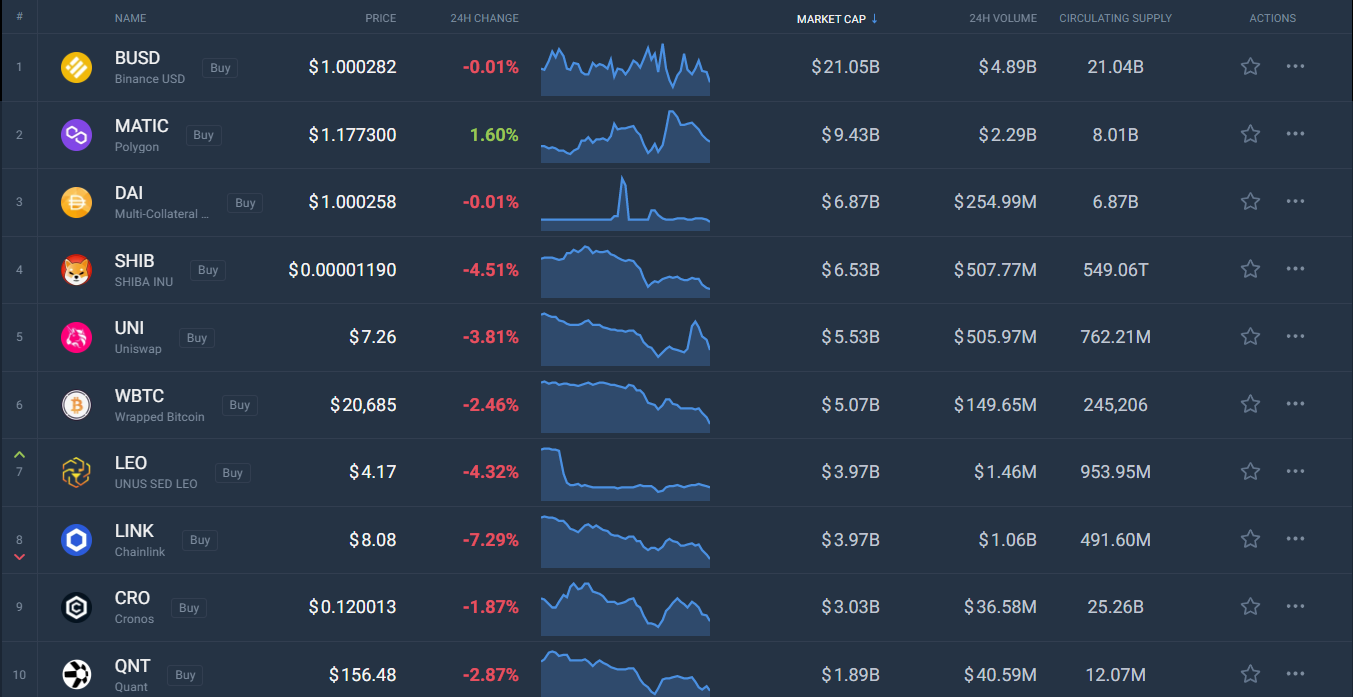This screenshot has width=1353, height=697.
Task: Favorite LINK with the star
Action: pyautogui.click(x=1250, y=539)
